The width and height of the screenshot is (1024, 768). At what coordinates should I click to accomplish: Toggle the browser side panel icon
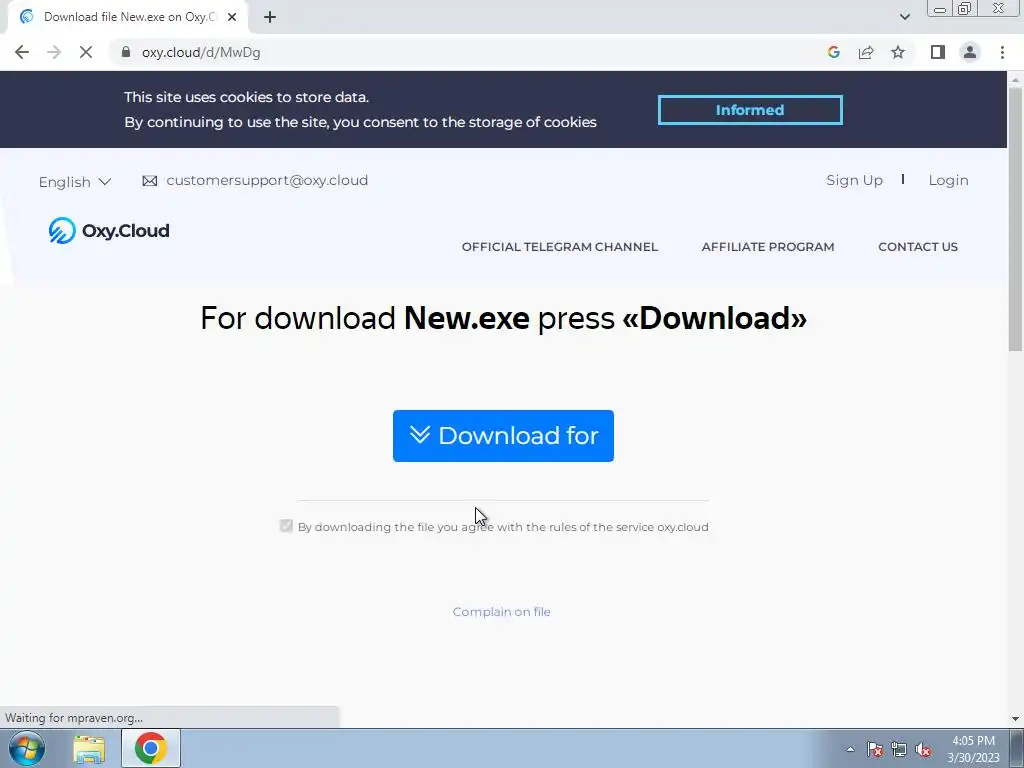[x=938, y=52]
